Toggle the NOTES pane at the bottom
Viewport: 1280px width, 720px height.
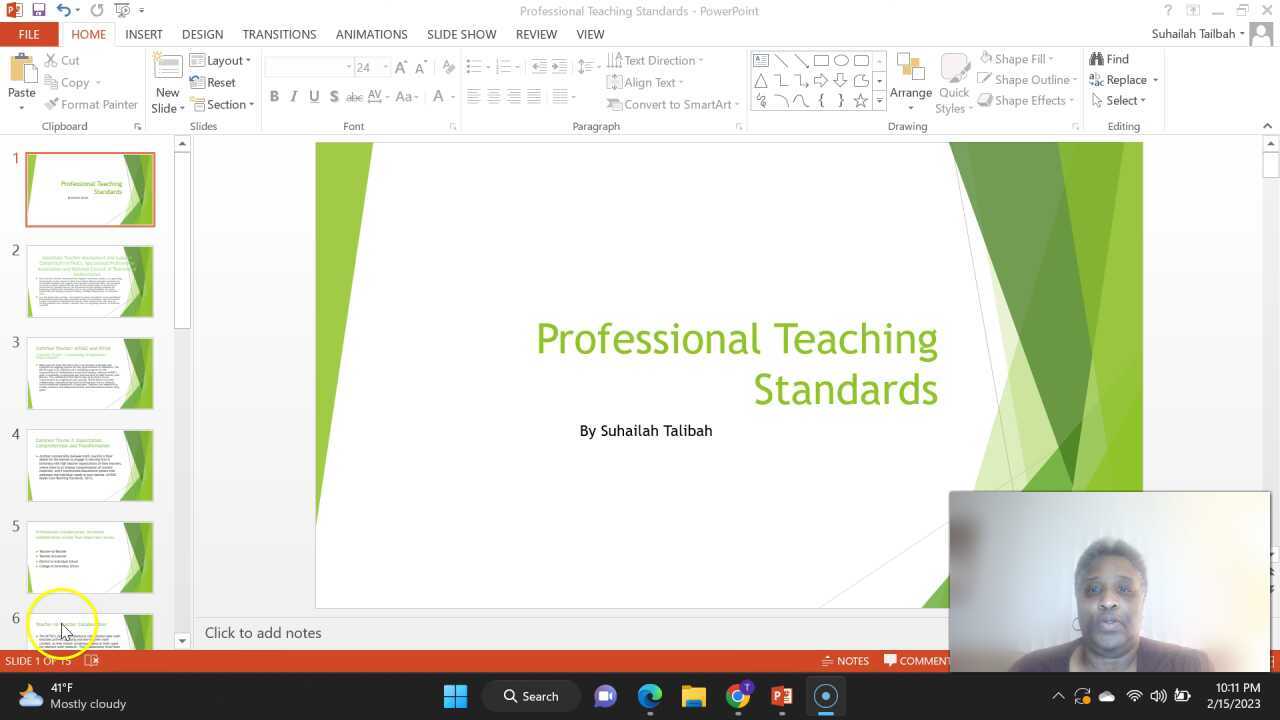(x=845, y=660)
